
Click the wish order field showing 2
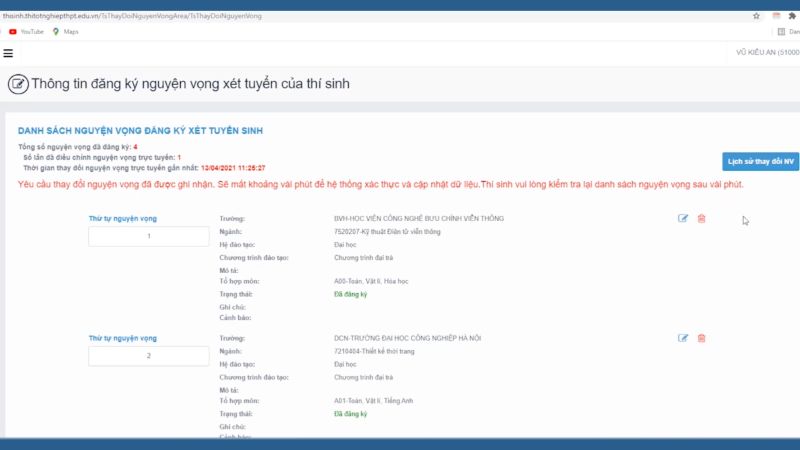point(149,356)
